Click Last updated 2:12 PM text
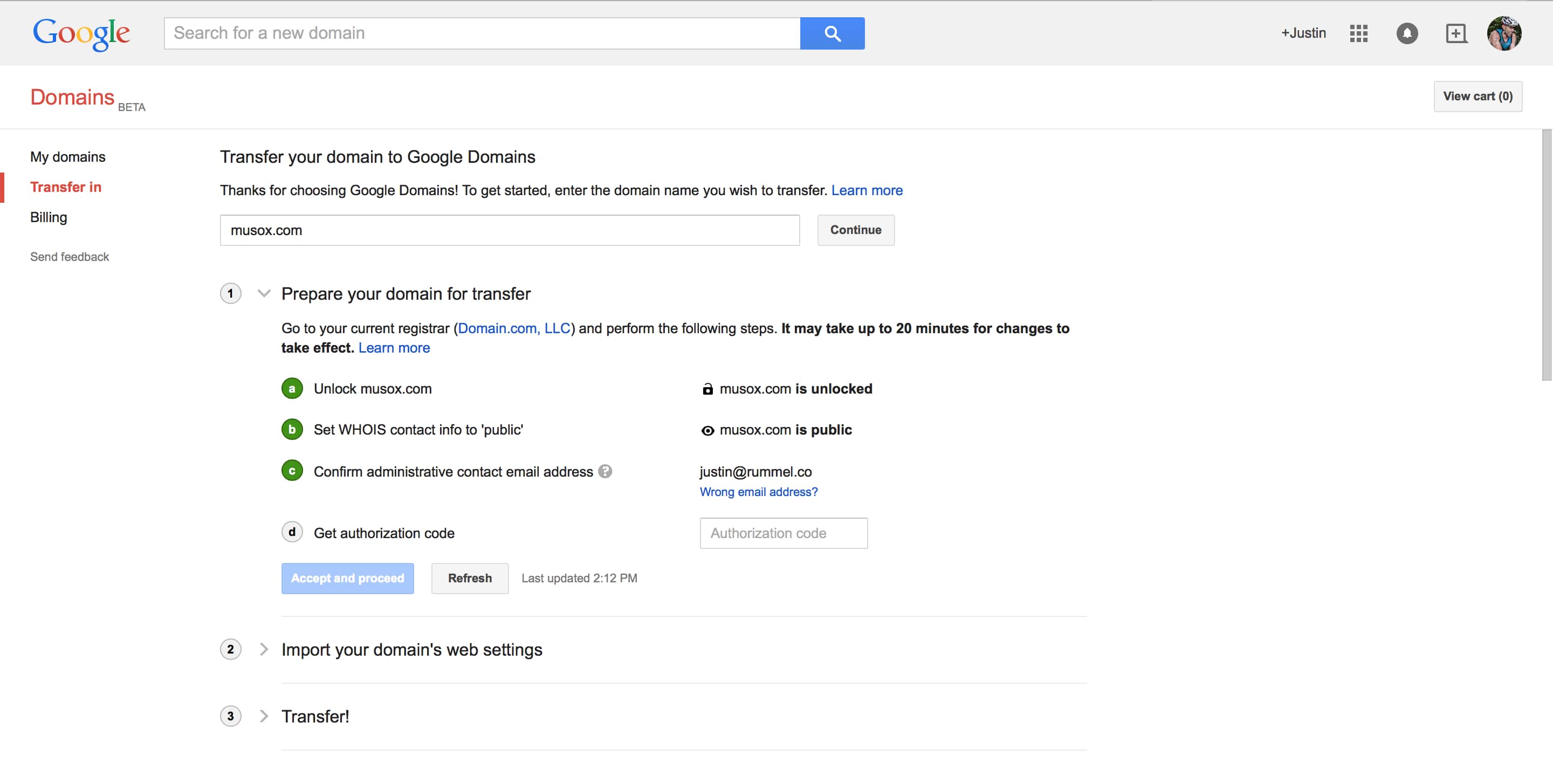The height and width of the screenshot is (784, 1553). [x=579, y=578]
